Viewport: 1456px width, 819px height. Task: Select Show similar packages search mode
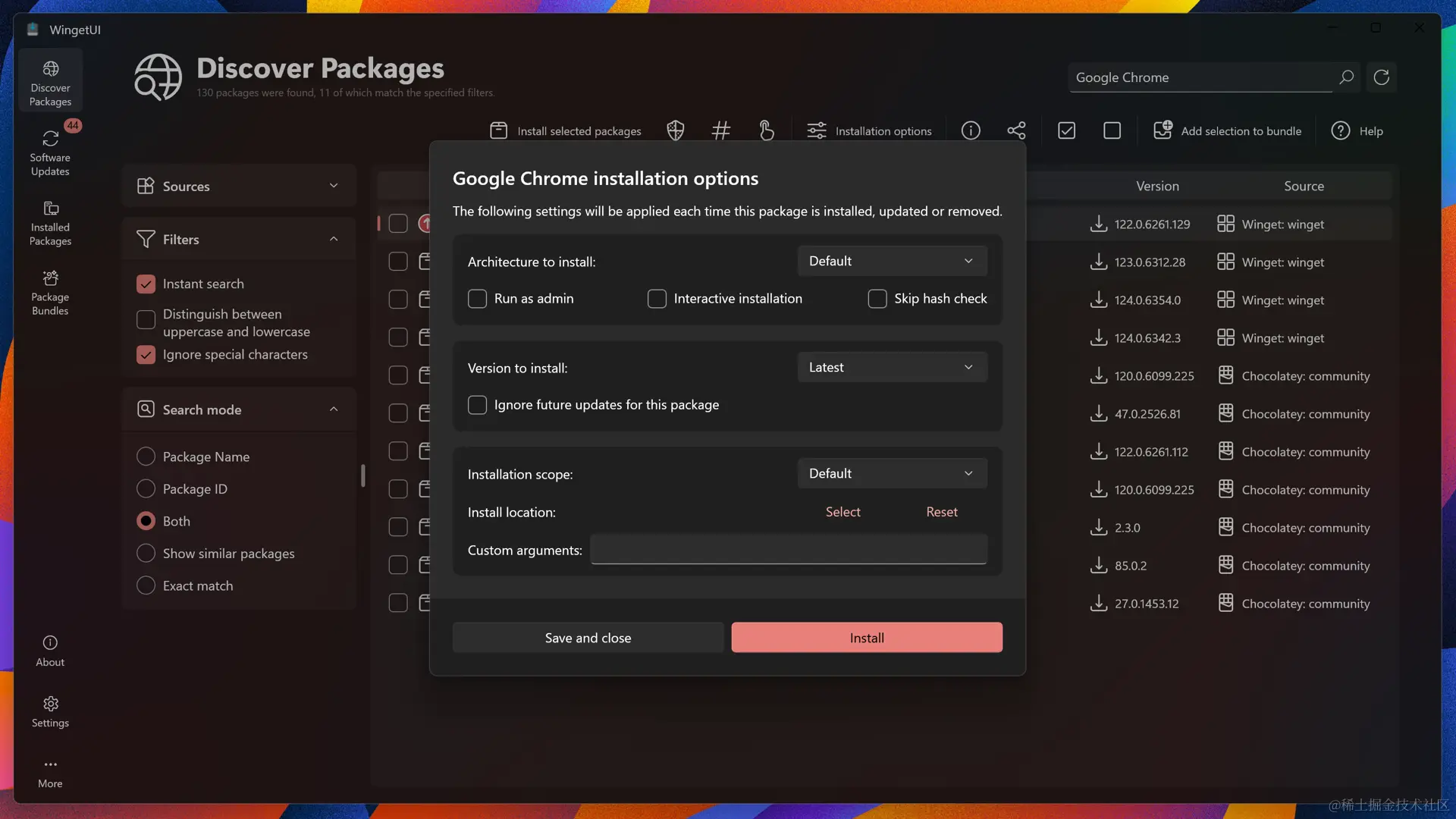tap(146, 553)
